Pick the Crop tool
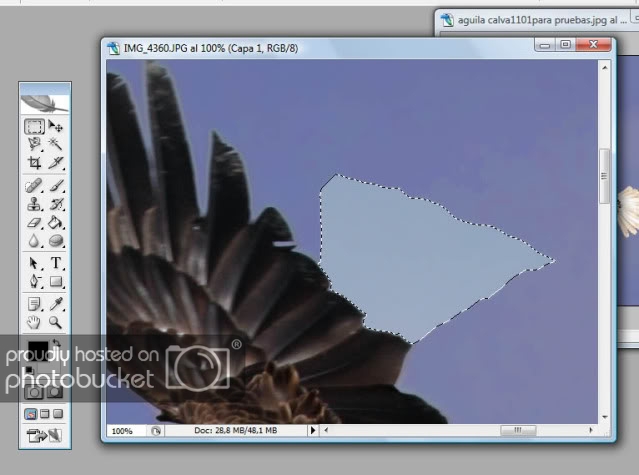Viewport: 639px width, 475px height. [34, 163]
